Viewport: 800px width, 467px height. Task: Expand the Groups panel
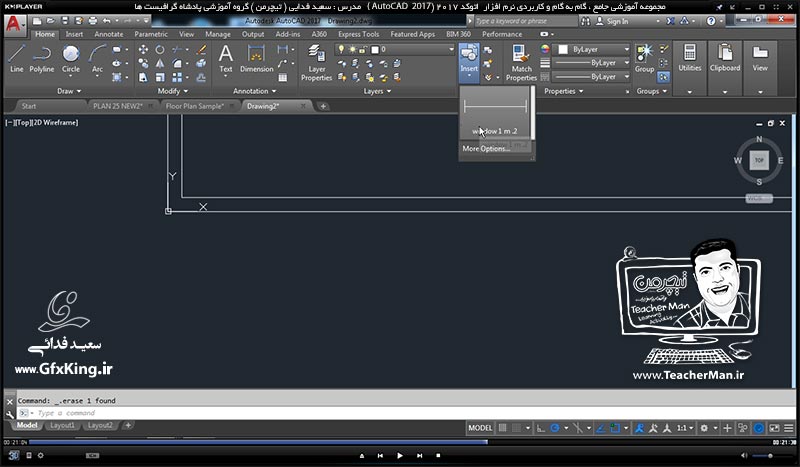point(652,91)
